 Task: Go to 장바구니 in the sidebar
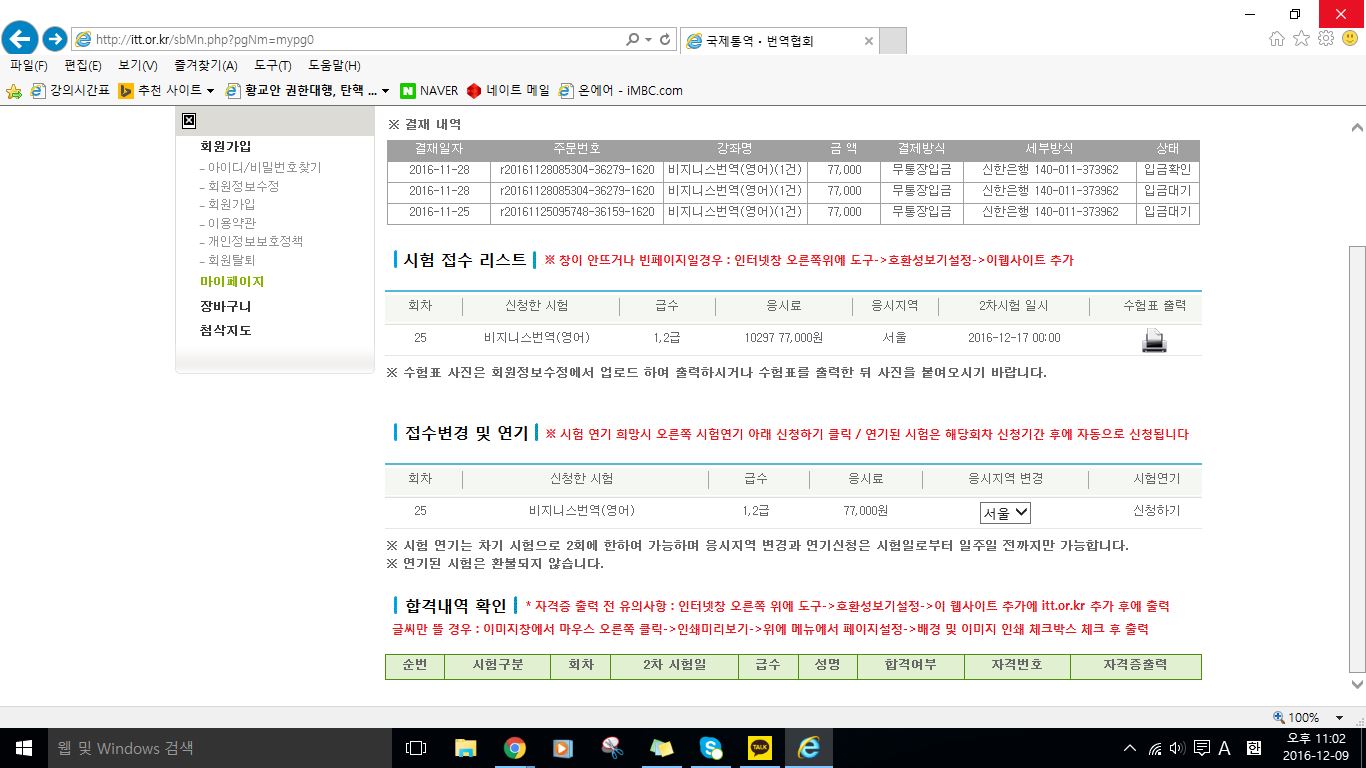click(226, 307)
